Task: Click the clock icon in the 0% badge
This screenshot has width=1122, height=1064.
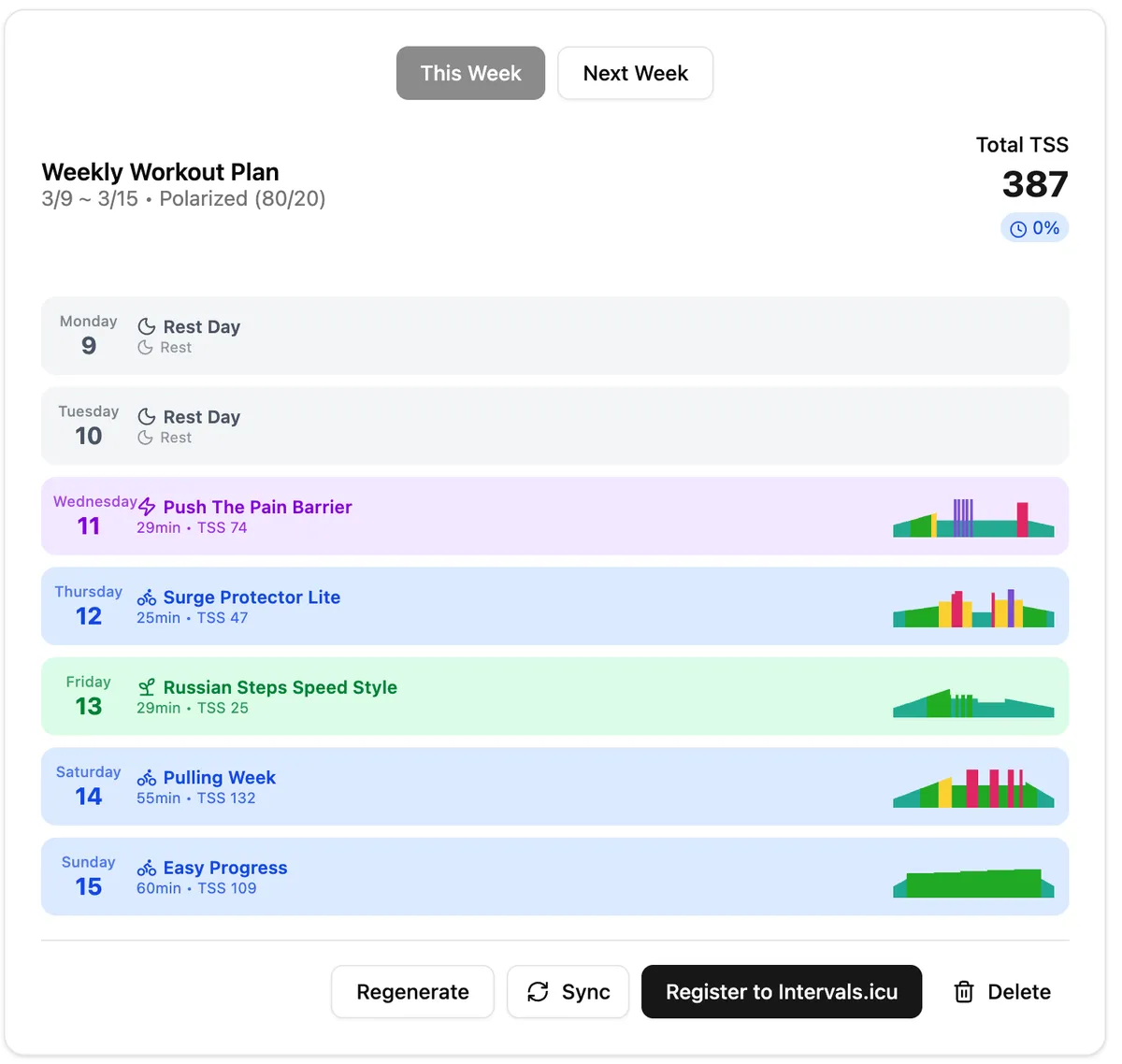Action: tap(1018, 229)
